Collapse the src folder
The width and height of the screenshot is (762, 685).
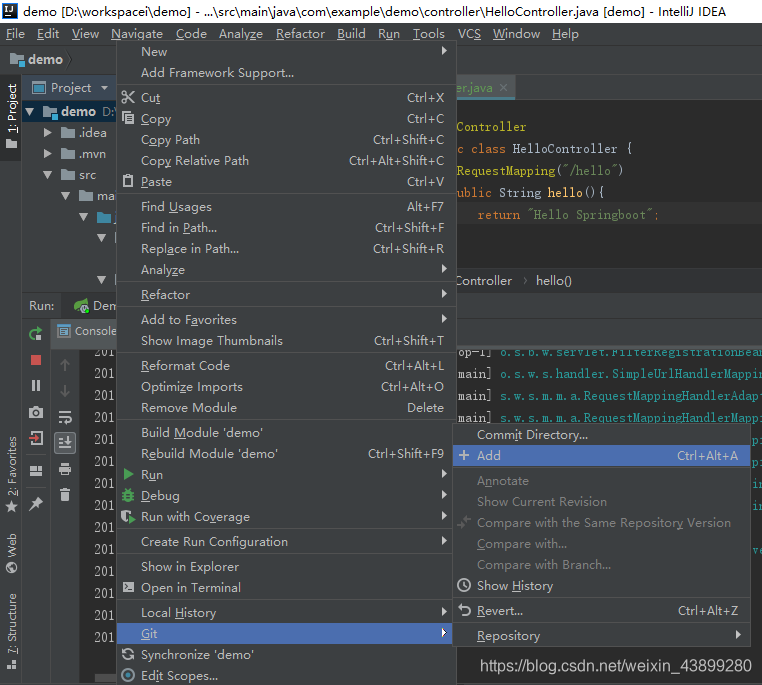(x=47, y=175)
